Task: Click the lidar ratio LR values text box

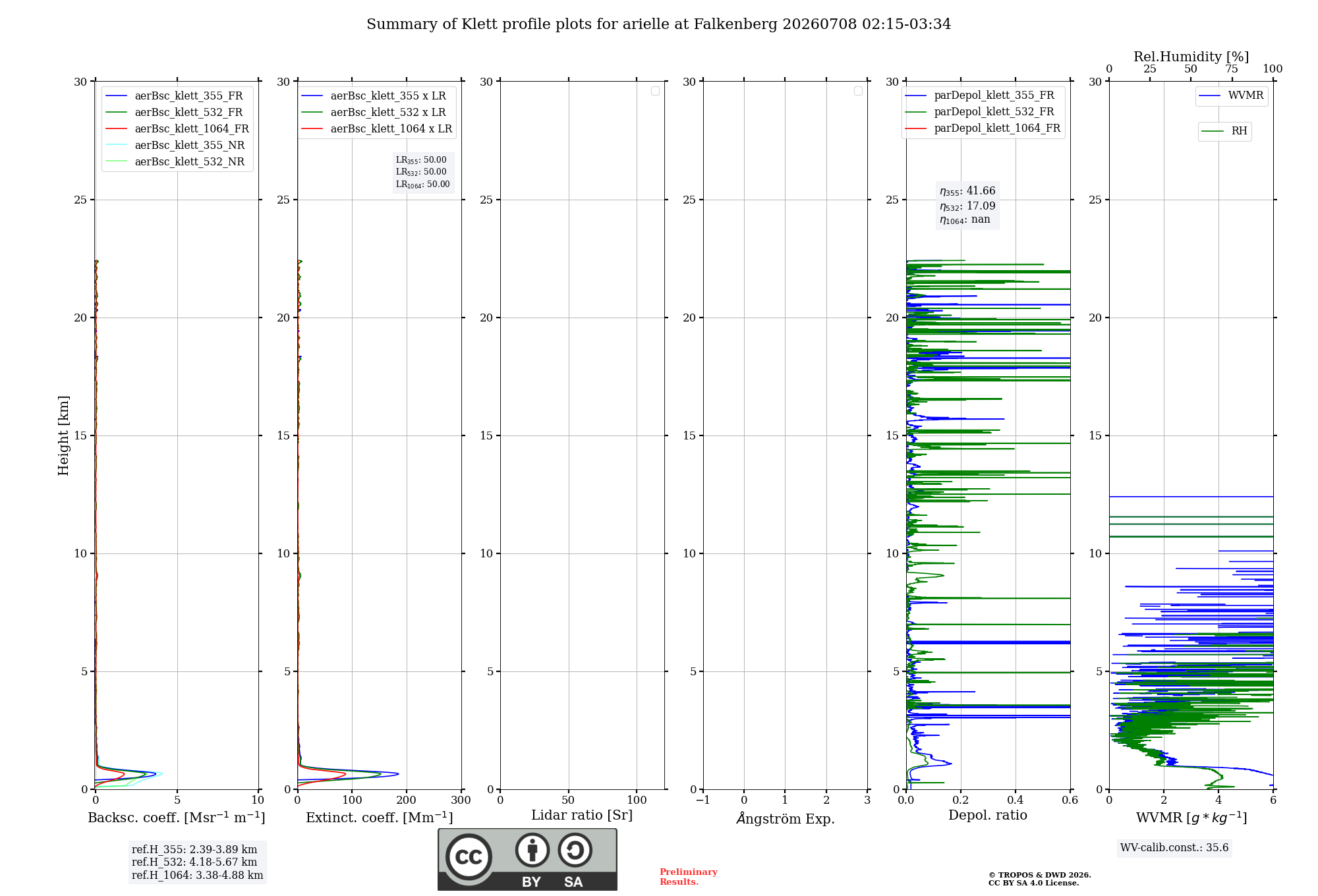Action: (423, 173)
